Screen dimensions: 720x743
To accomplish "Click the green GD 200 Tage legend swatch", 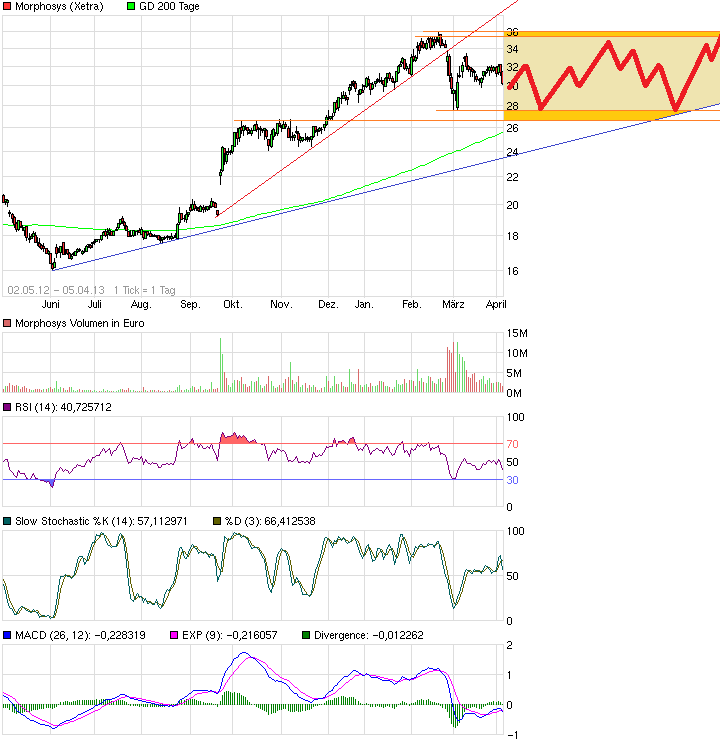I will (x=133, y=7).
